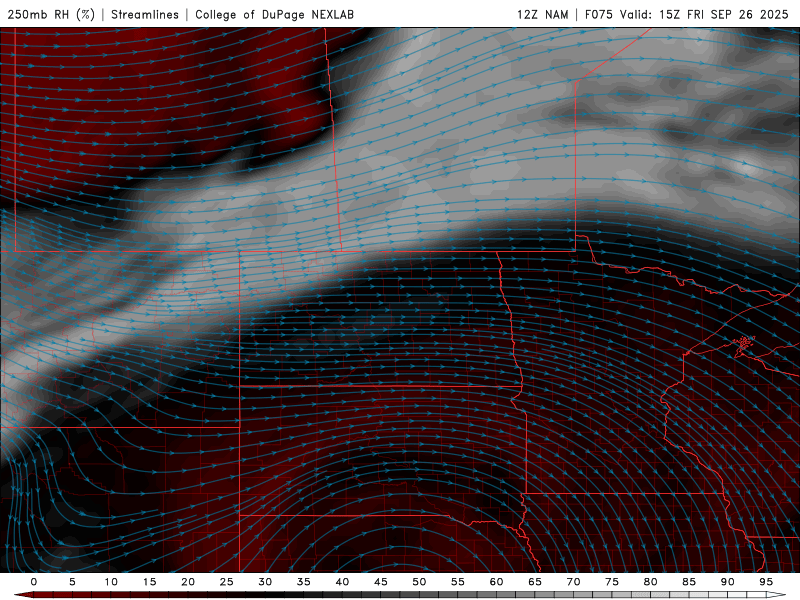
Task: Click the '5' label on the color scale
Action: click(x=72, y=582)
